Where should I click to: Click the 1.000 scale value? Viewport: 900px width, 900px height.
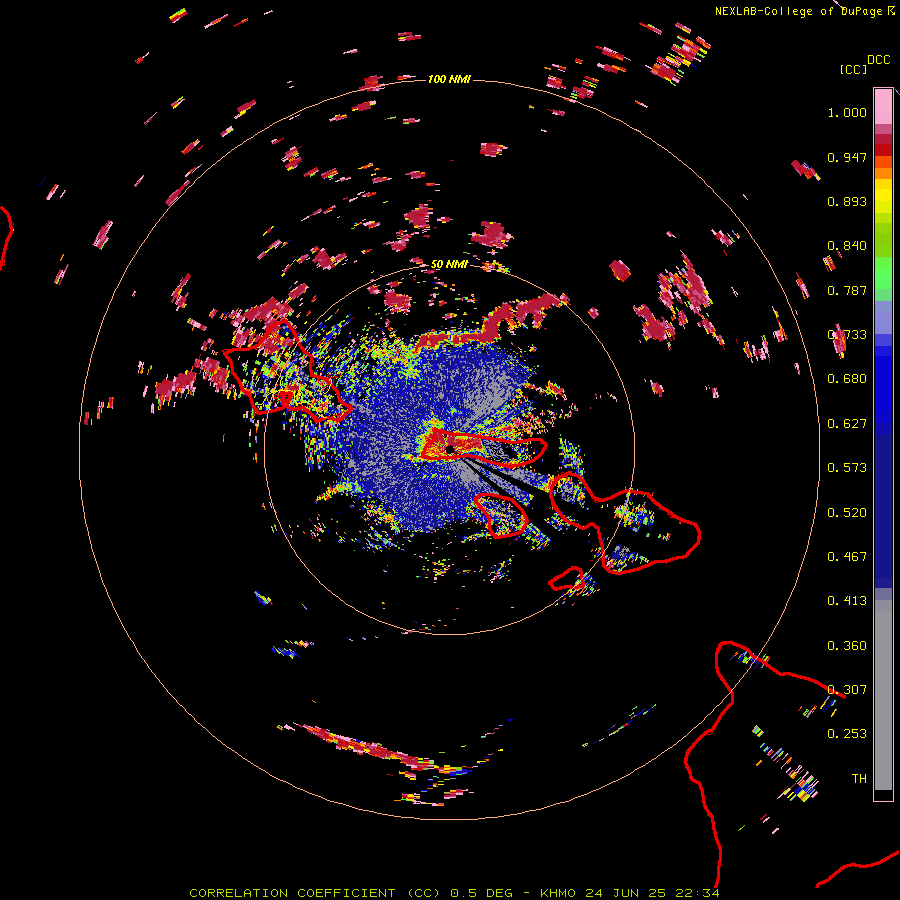point(847,112)
